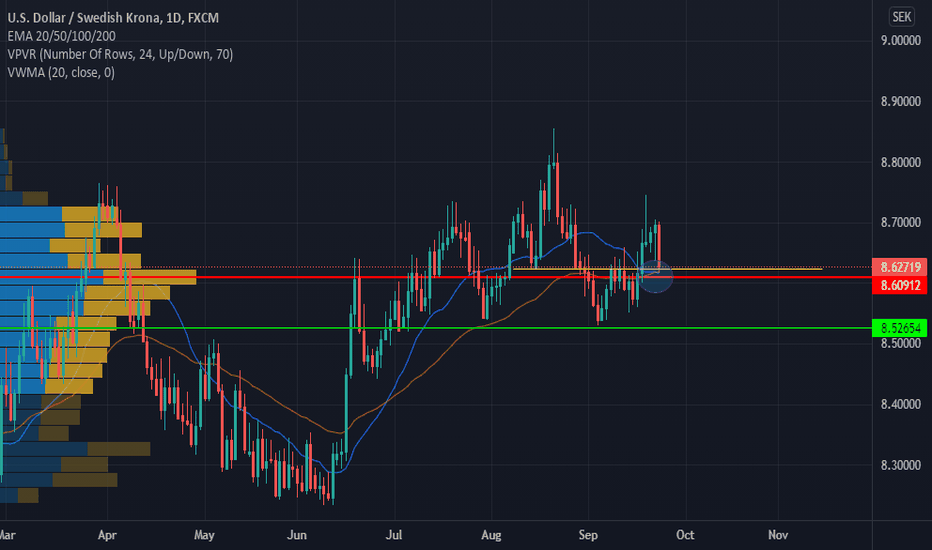Click the Oct label on time axis

click(685, 535)
